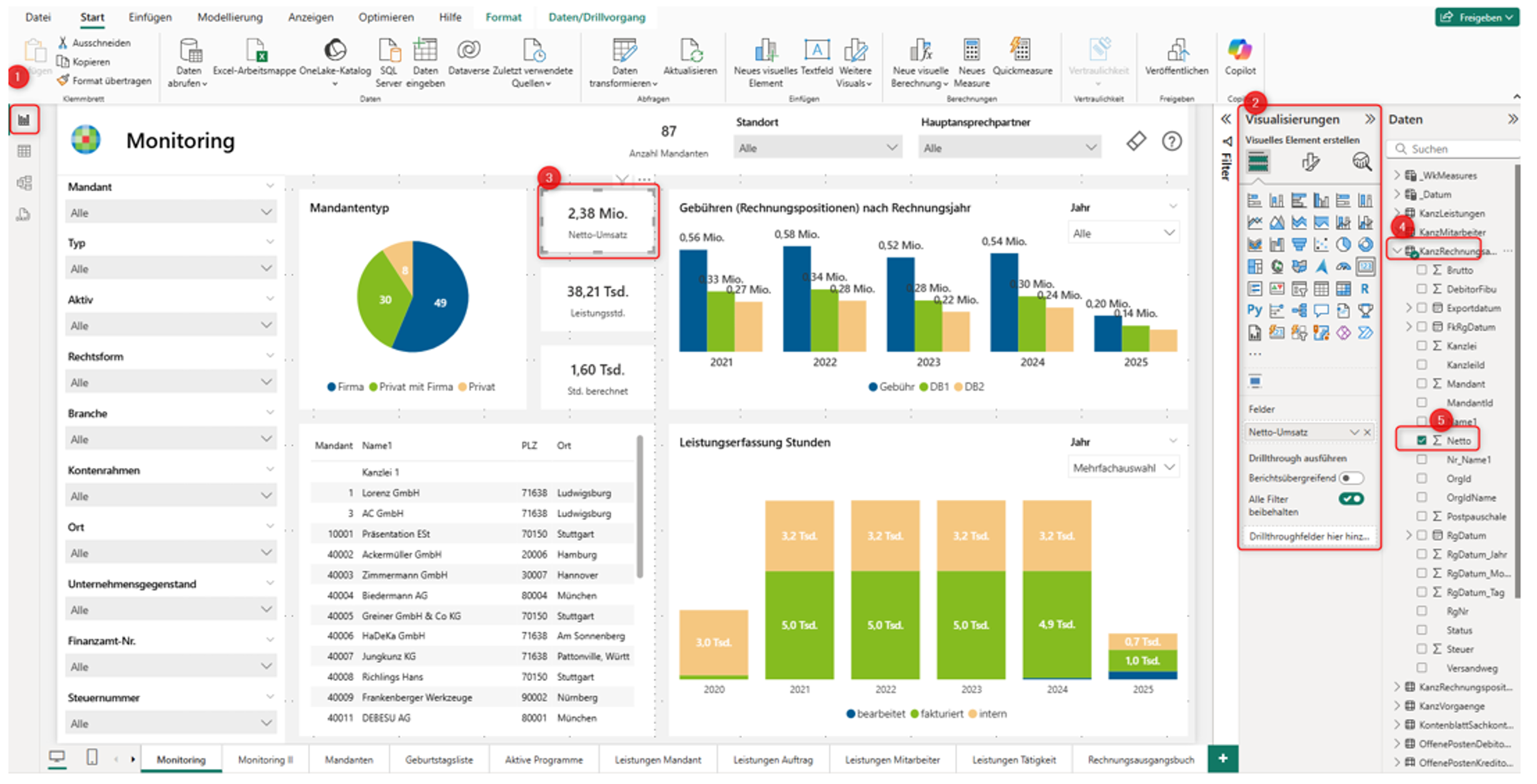Select the Python visual icon
Image resolution: width=1537 pixels, height=784 pixels.
1254,310
